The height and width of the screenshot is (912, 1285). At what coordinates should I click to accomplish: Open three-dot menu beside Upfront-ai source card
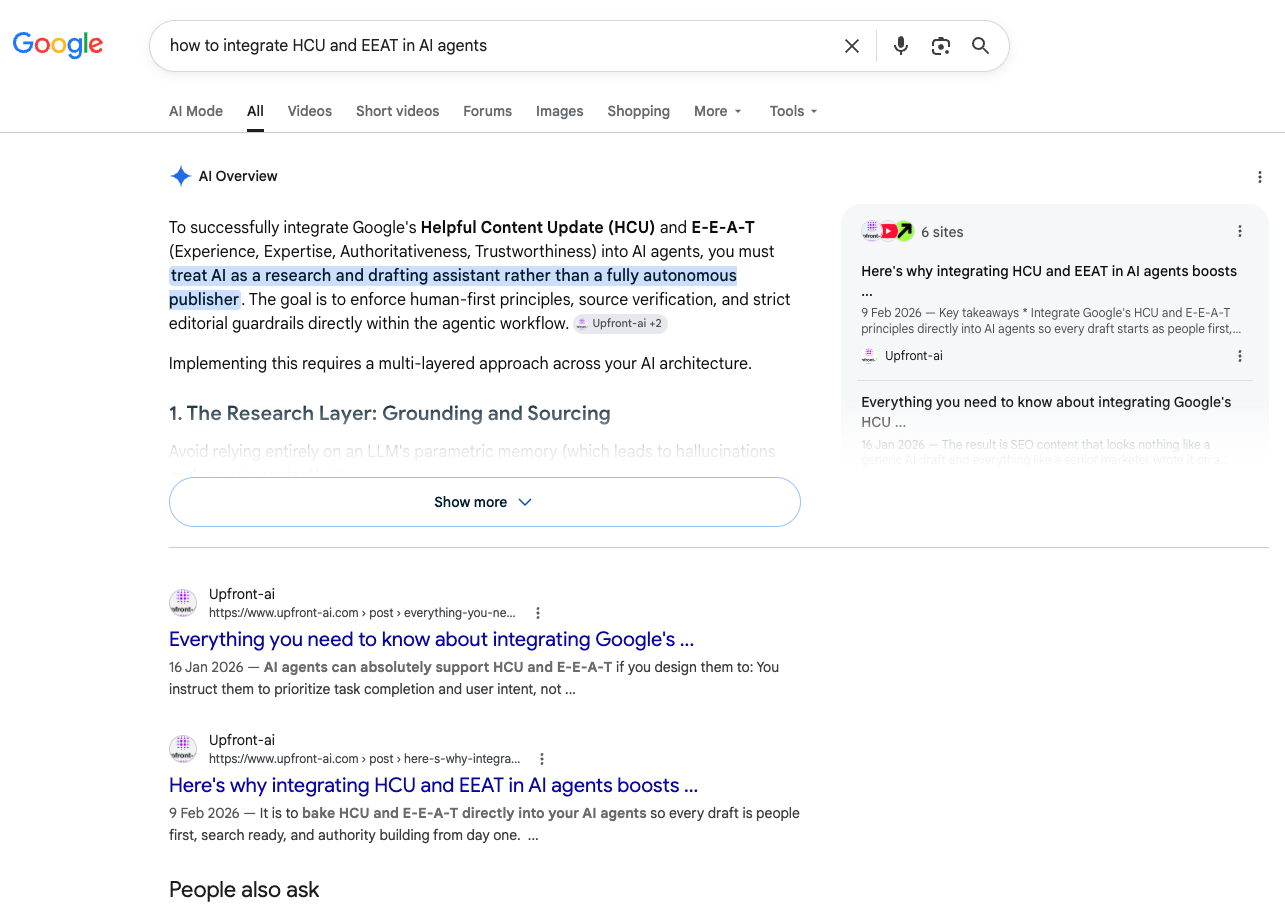pos(1240,356)
